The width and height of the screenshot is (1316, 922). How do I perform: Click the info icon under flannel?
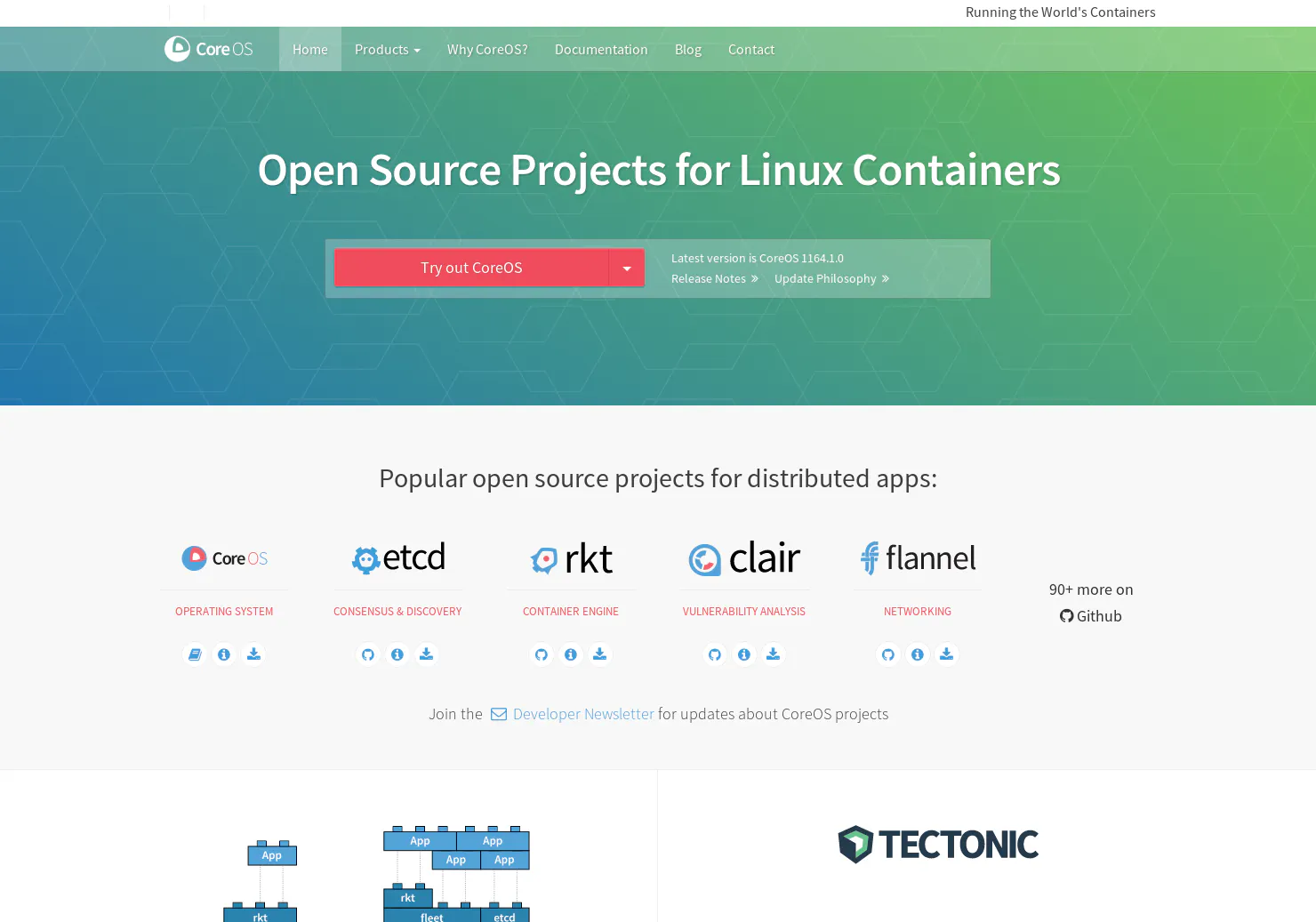pyautogui.click(x=918, y=654)
